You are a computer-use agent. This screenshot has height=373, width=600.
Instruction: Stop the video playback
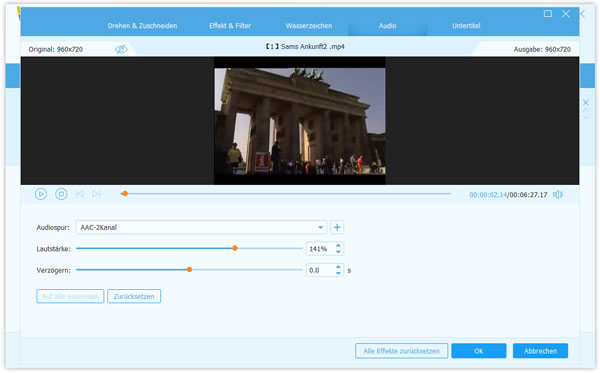click(x=61, y=194)
